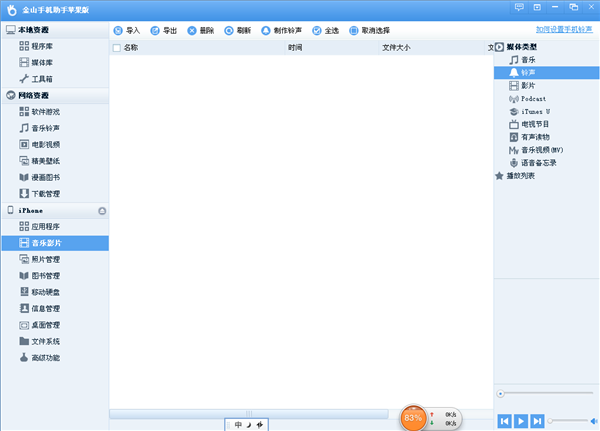Click the play button
The image size is (600, 431).
point(521,421)
